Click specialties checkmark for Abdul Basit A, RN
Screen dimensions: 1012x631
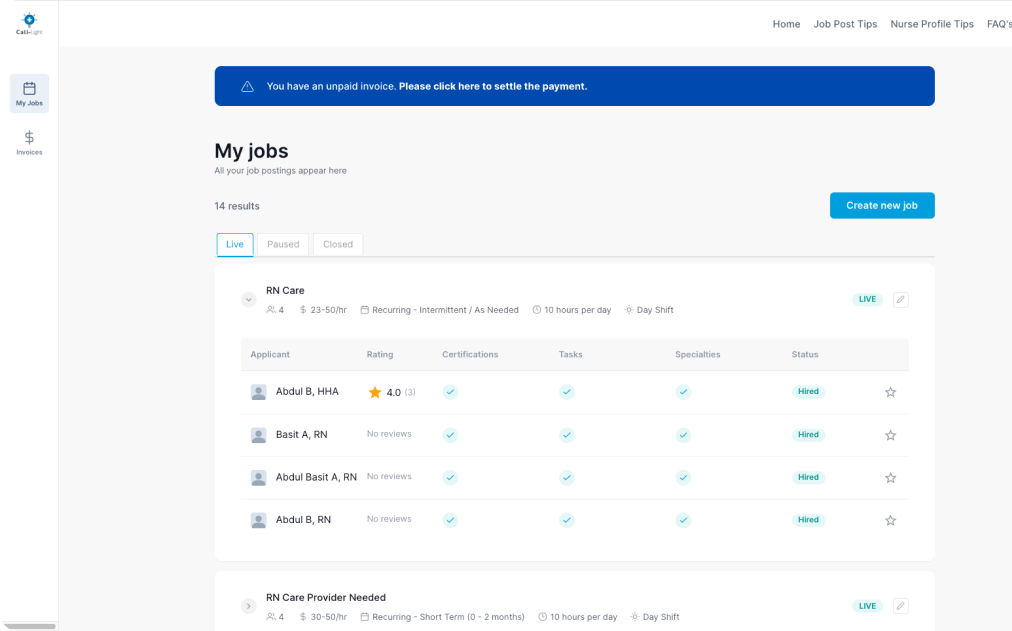(683, 477)
